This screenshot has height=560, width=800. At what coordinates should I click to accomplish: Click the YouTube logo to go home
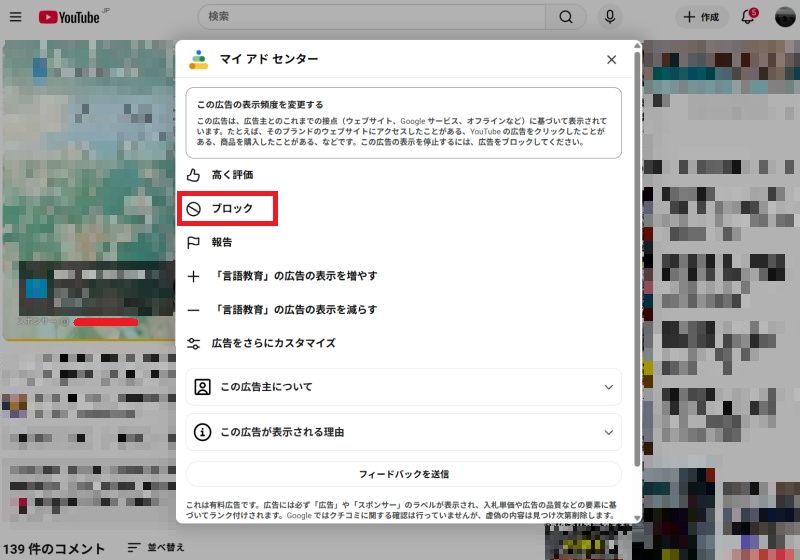click(70, 17)
